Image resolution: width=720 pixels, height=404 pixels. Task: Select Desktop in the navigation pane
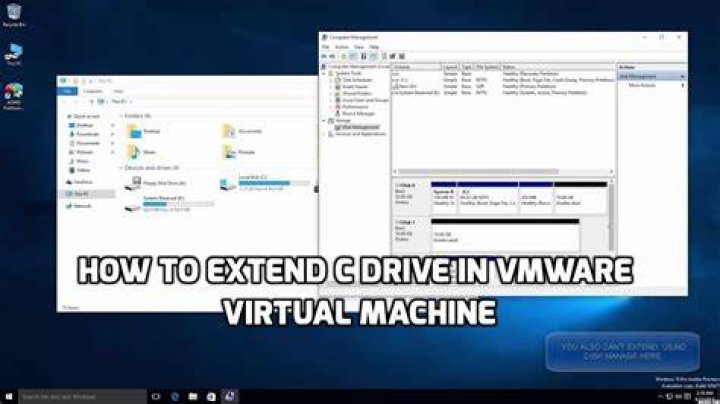tap(82, 125)
